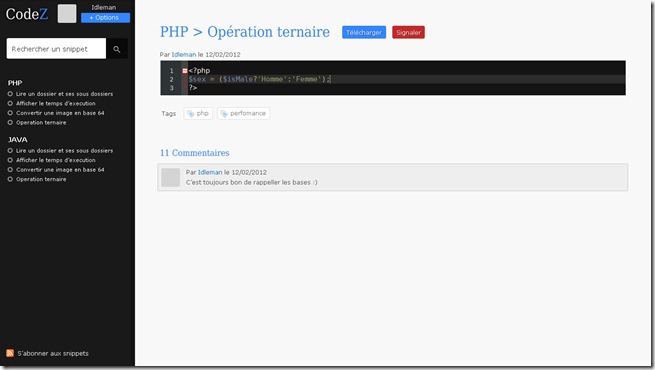Select the PHP category heading in sidebar
Image resolution: width=655 pixels, height=370 pixels.
pyautogui.click(x=15, y=83)
